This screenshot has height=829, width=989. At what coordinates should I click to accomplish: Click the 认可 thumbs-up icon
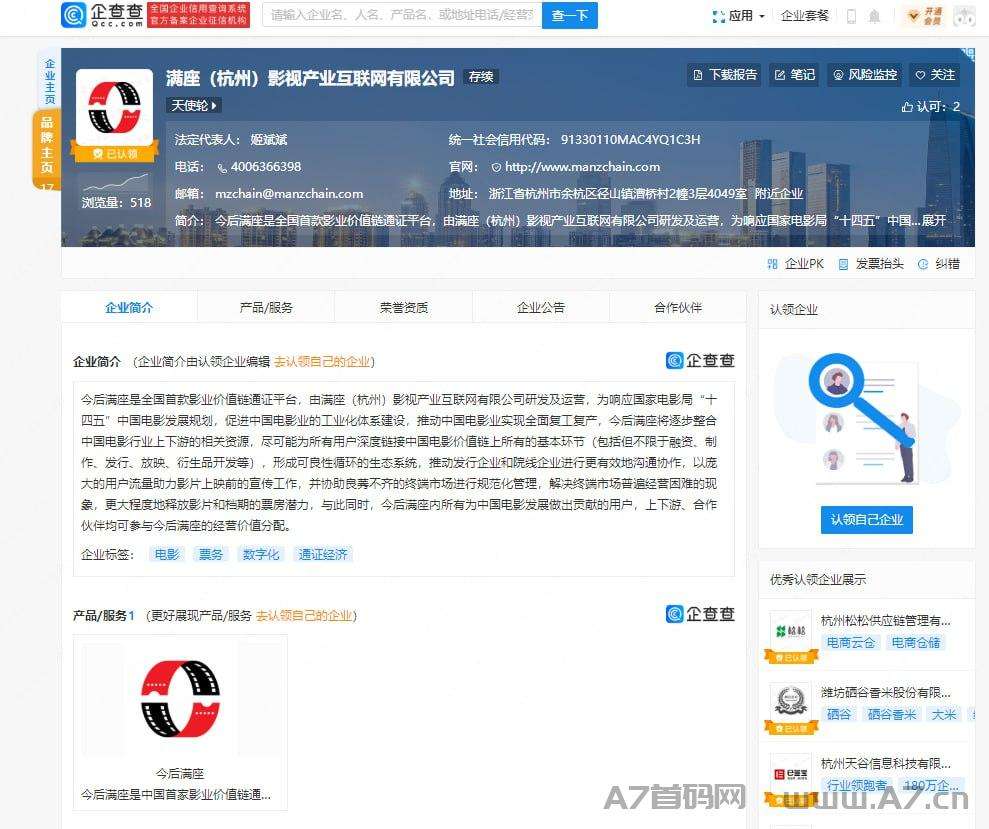(x=907, y=107)
